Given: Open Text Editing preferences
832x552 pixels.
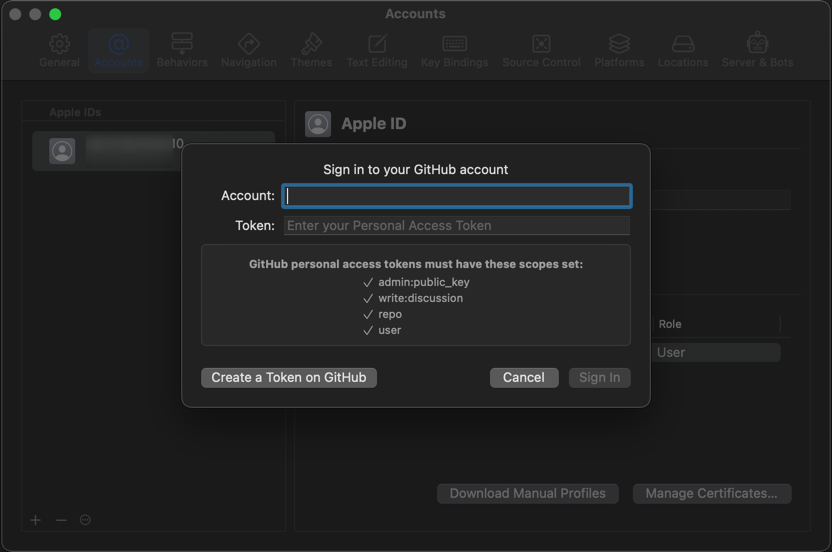Looking at the screenshot, I should coord(377,50).
